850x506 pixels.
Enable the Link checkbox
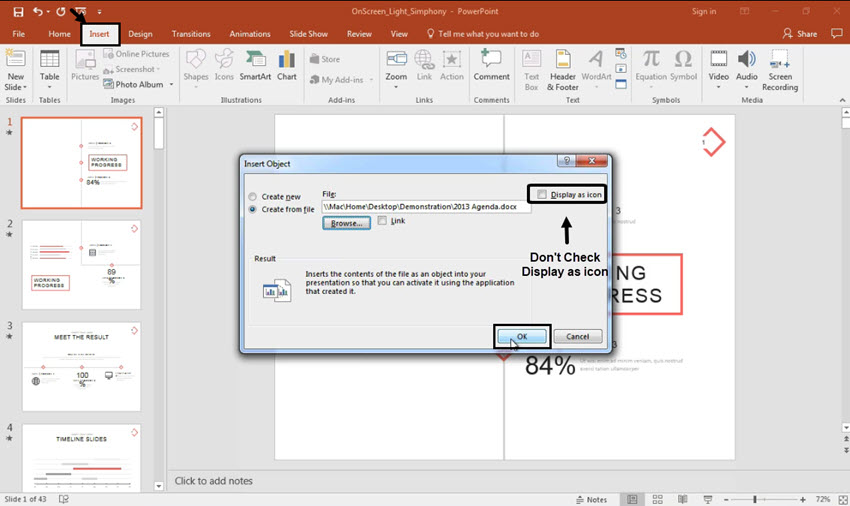383,221
